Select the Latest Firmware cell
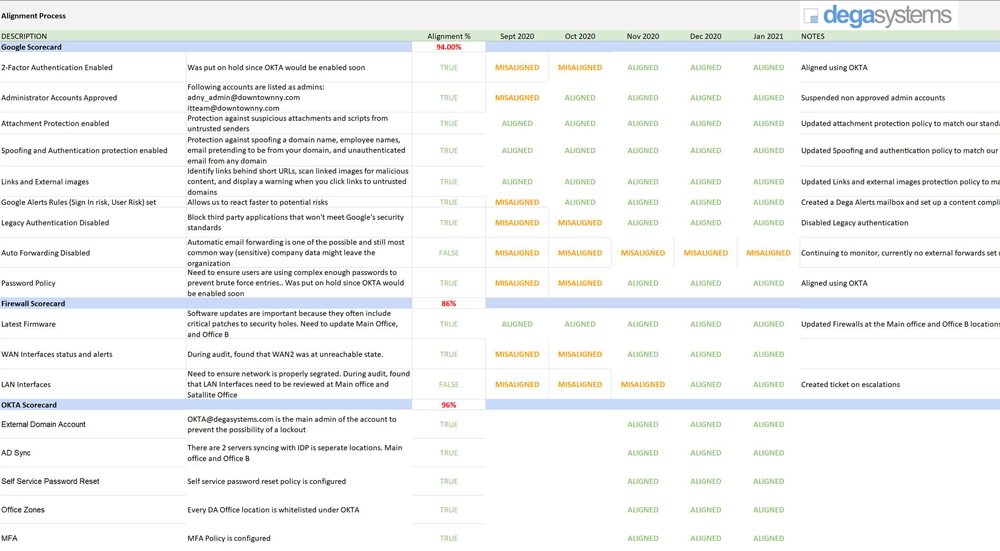Screen dimensions: 1000x551 tap(92, 324)
